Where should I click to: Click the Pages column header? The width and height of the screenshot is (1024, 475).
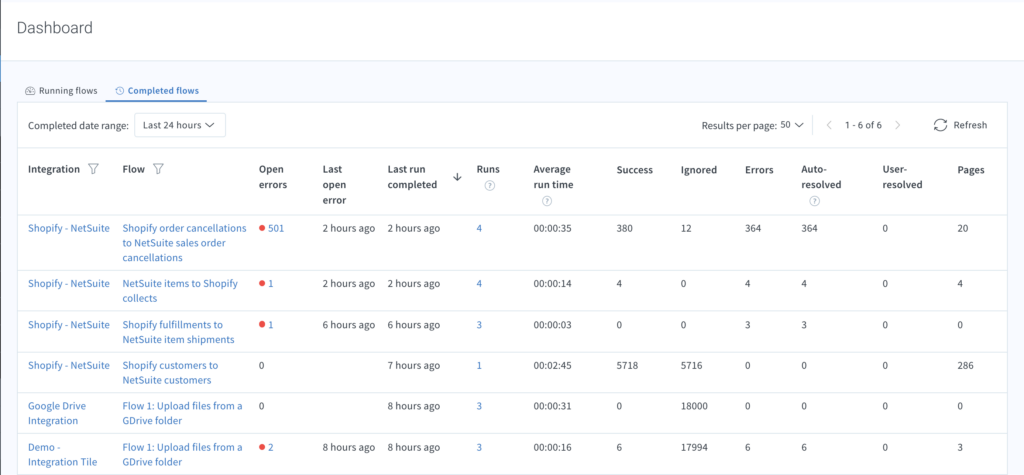pos(971,170)
